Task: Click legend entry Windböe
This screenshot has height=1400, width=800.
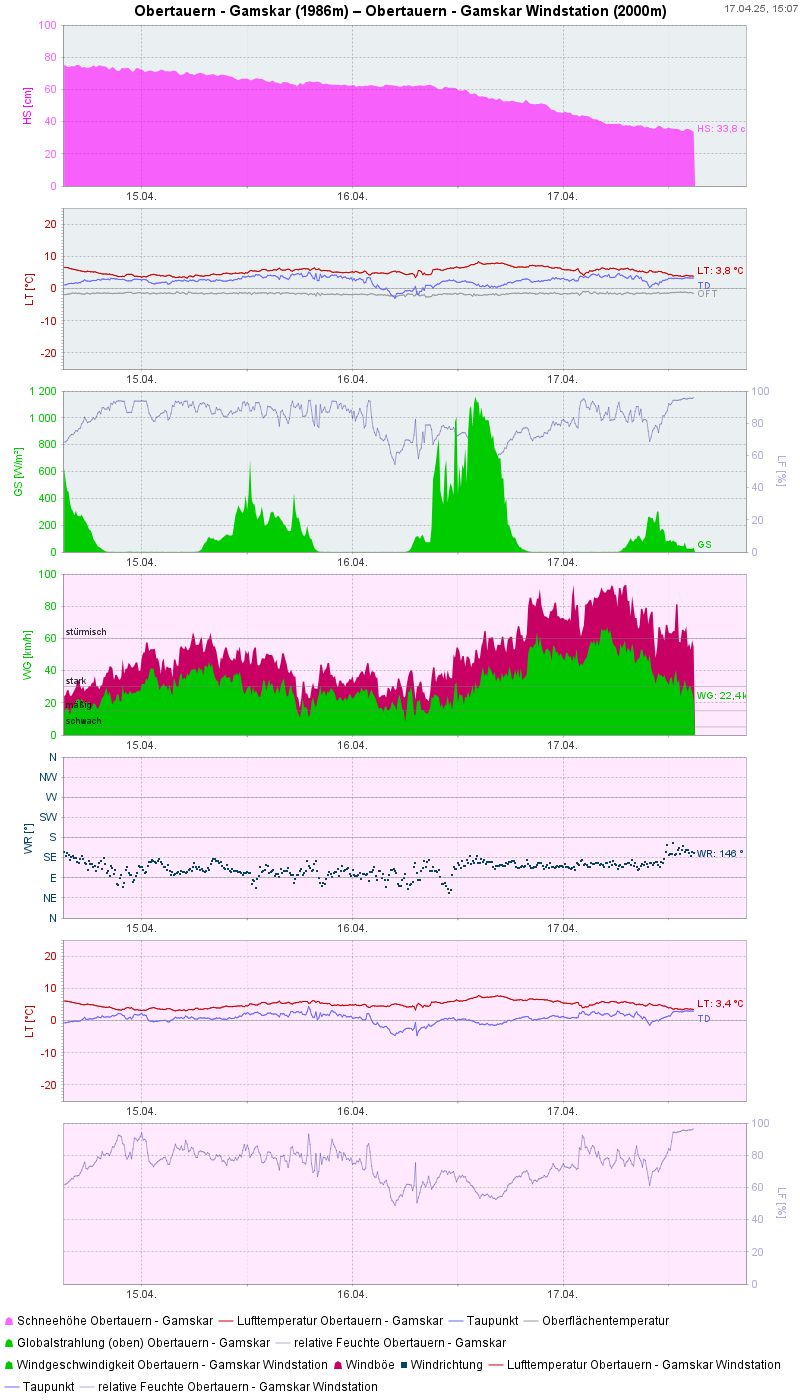Action: [368, 1365]
